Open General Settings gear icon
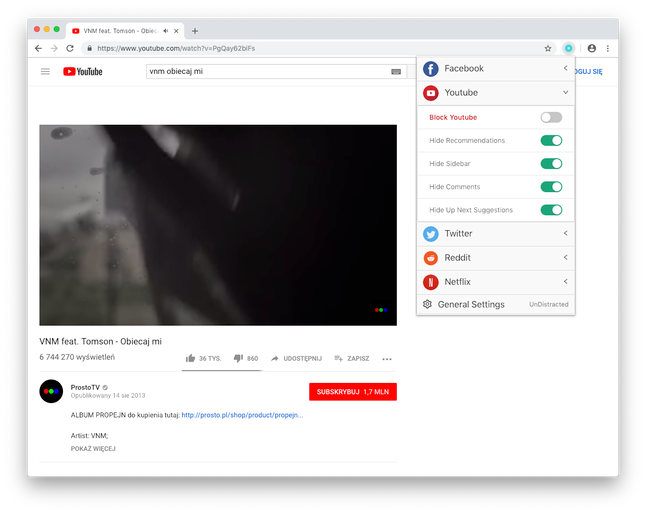646x513 pixels. pyautogui.click(x=427, y=304)
